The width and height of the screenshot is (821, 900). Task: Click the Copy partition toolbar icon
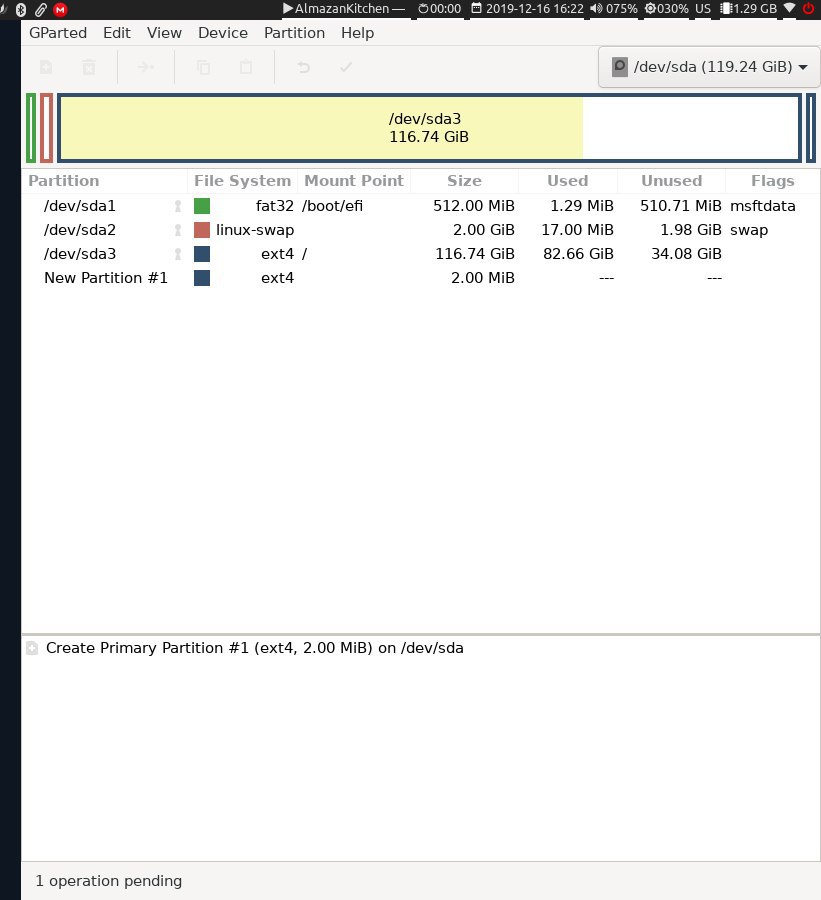coord(203,67)
